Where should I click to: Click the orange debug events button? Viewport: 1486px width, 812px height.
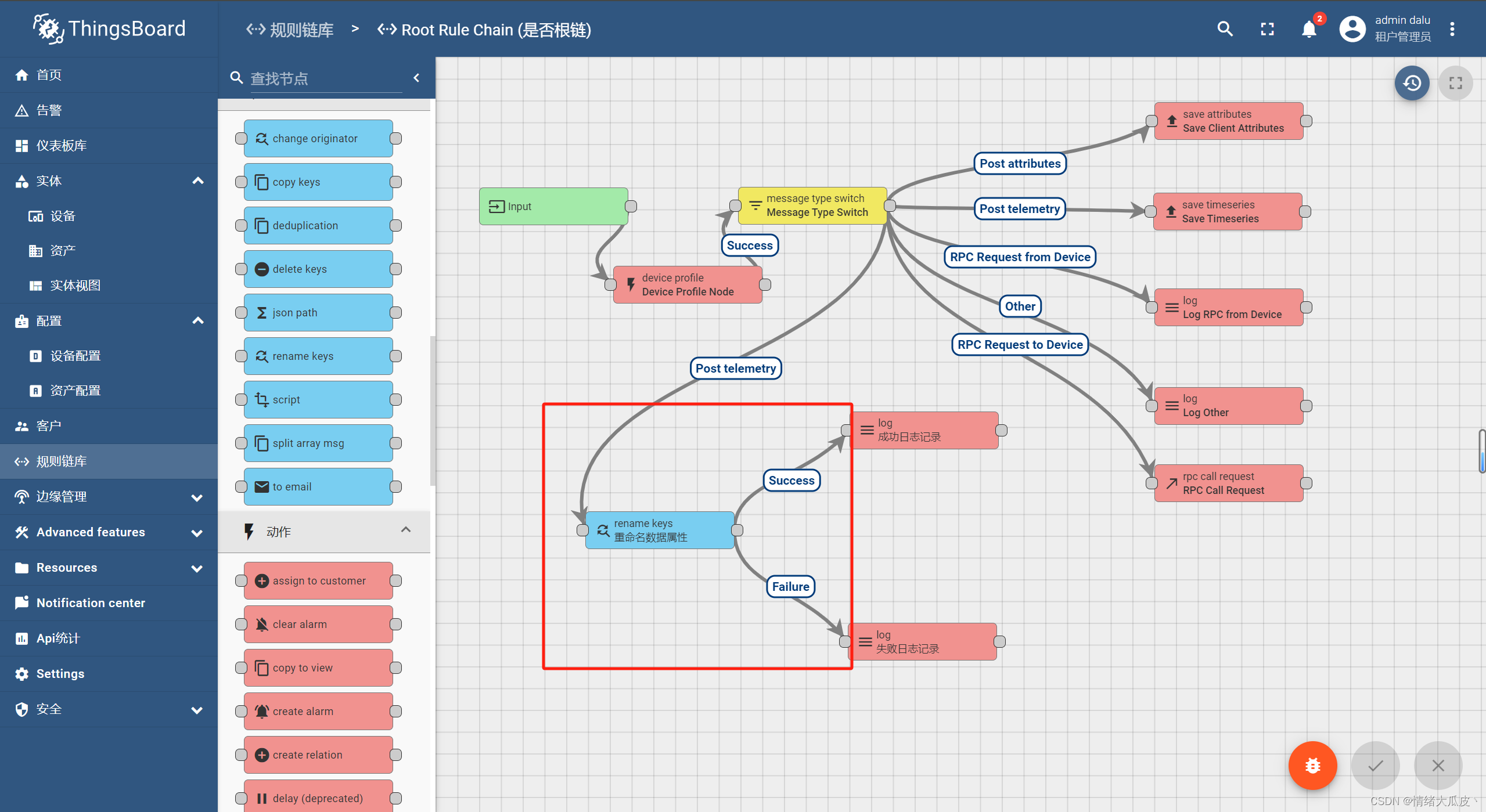[x=1312, y=766]
